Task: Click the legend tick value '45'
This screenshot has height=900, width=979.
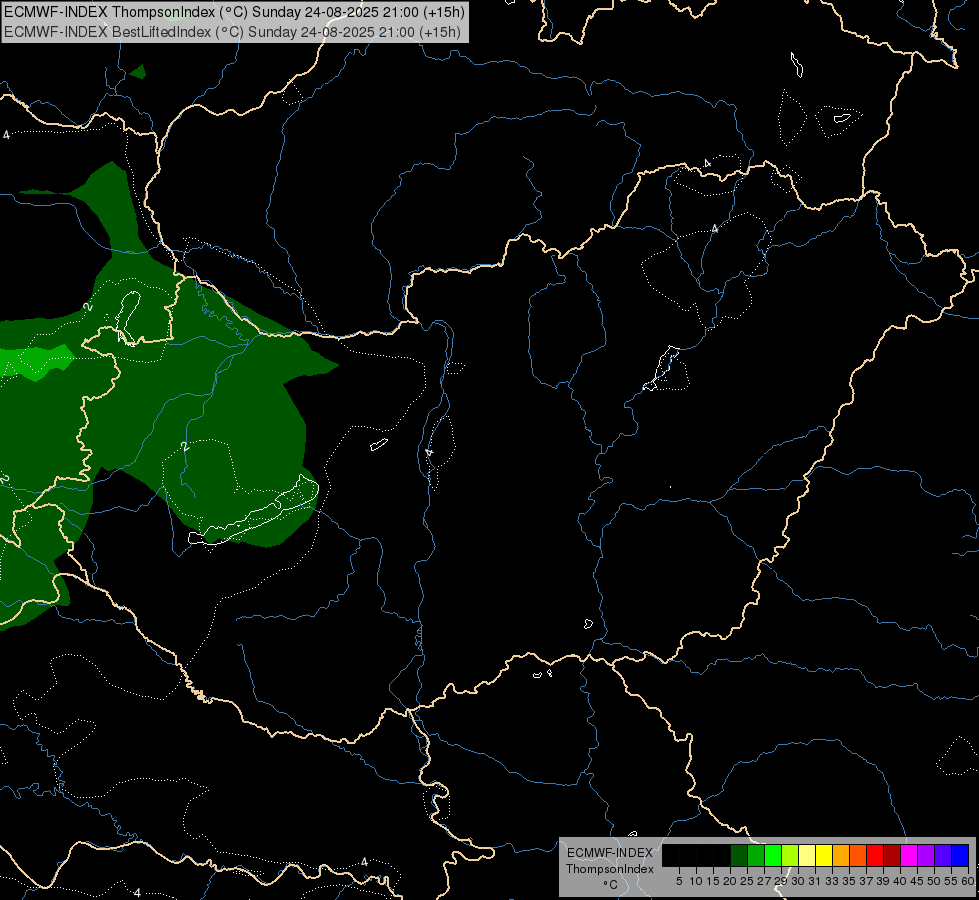Action: [917, 881]
